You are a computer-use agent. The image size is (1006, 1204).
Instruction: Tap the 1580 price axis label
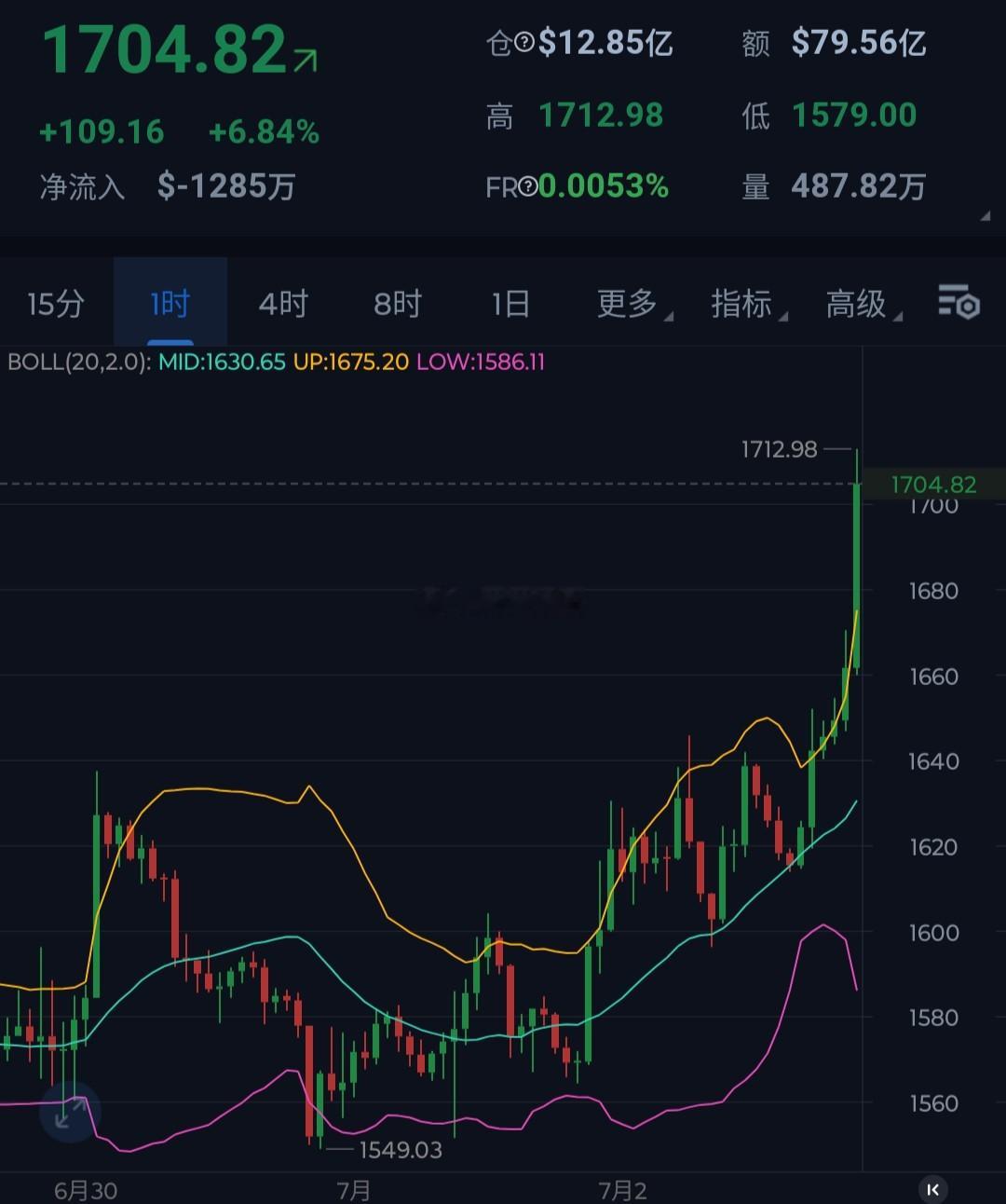tap(933, 1018)
